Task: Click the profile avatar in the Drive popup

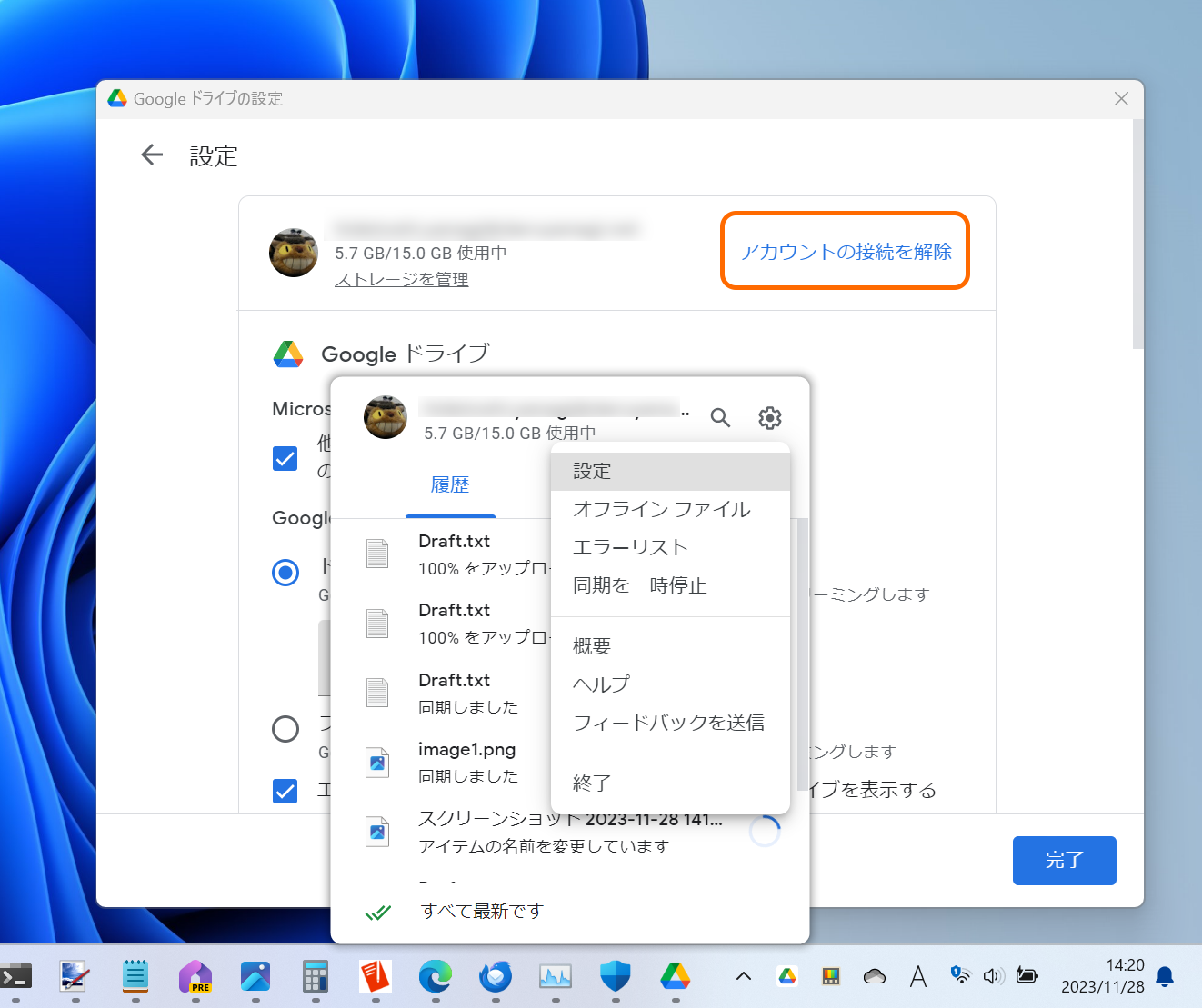Action: 385,418
